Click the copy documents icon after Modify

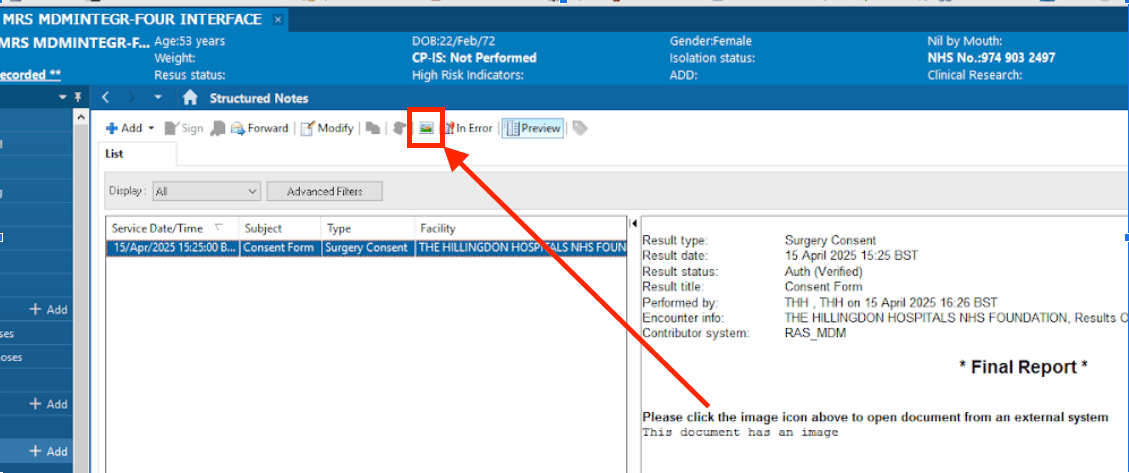pyautogui.click(x=372, y=128)
